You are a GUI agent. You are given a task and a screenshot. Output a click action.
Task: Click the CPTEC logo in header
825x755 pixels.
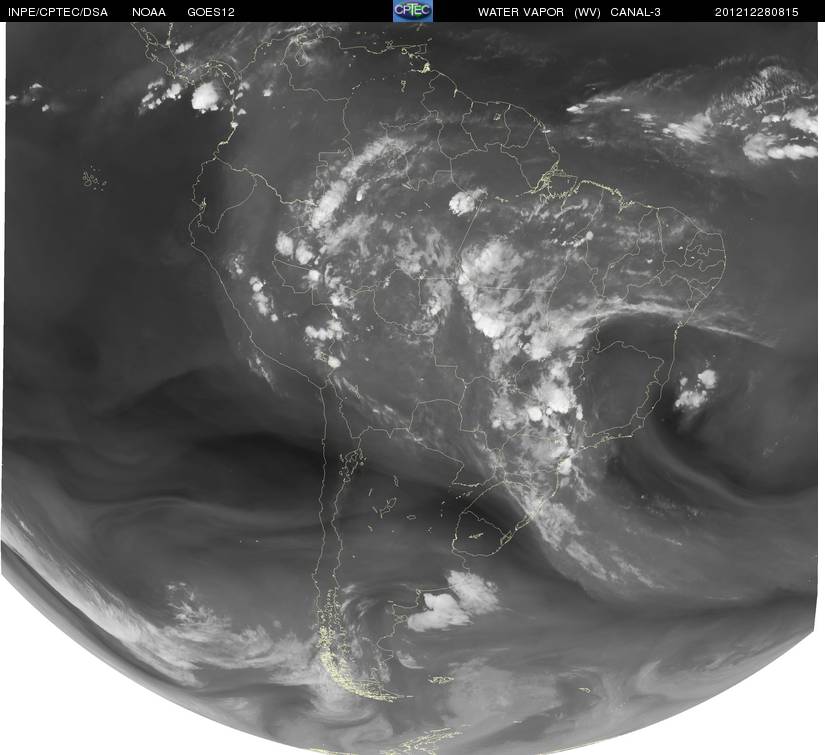coord(413,11)
